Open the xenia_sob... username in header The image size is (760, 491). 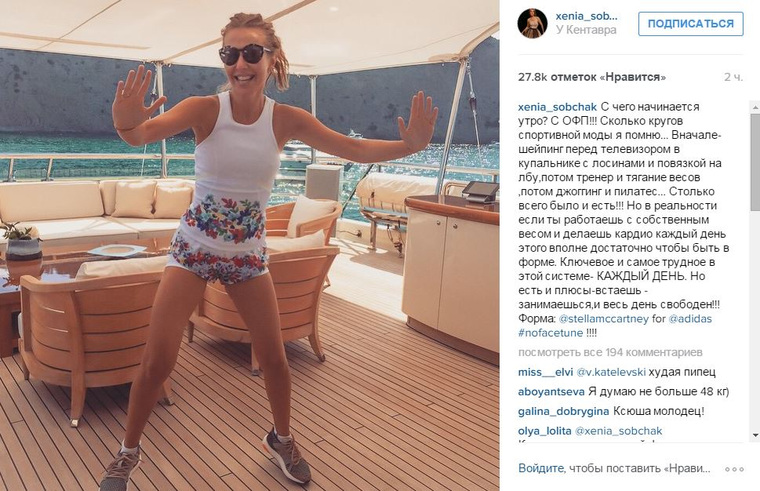[x=587, y=16]
